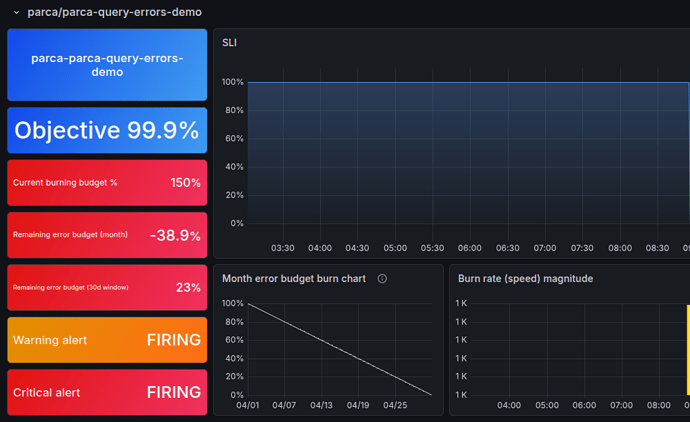
Task: Click the Warning alert label
Action: point(50,340)
